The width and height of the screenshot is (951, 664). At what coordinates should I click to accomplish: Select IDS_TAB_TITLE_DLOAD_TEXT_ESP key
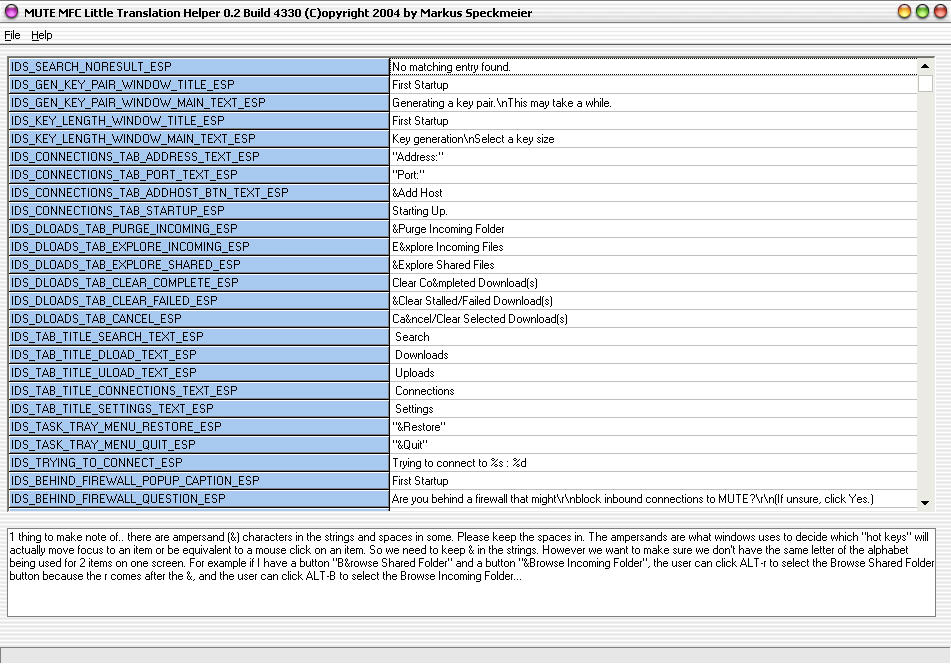[x=199, y=355]
